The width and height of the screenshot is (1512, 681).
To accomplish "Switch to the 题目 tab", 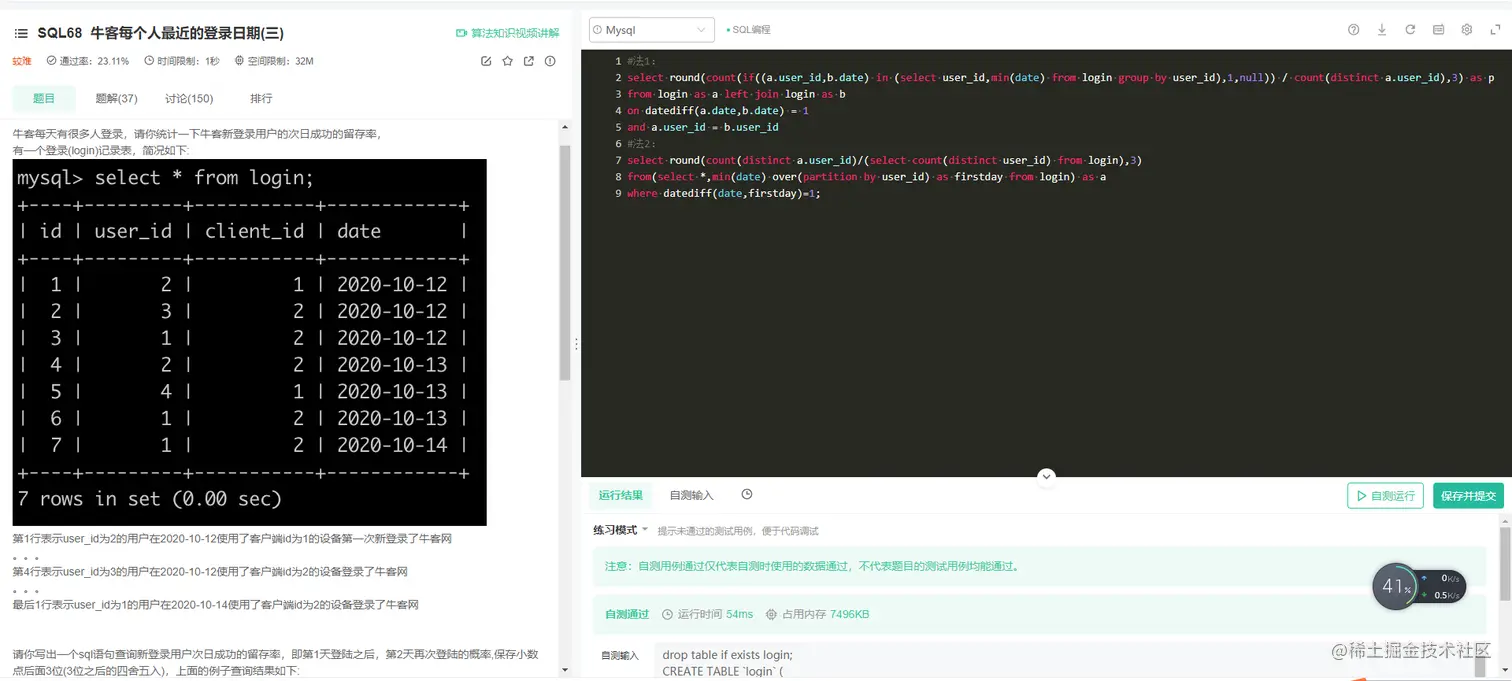I will 44,98.
